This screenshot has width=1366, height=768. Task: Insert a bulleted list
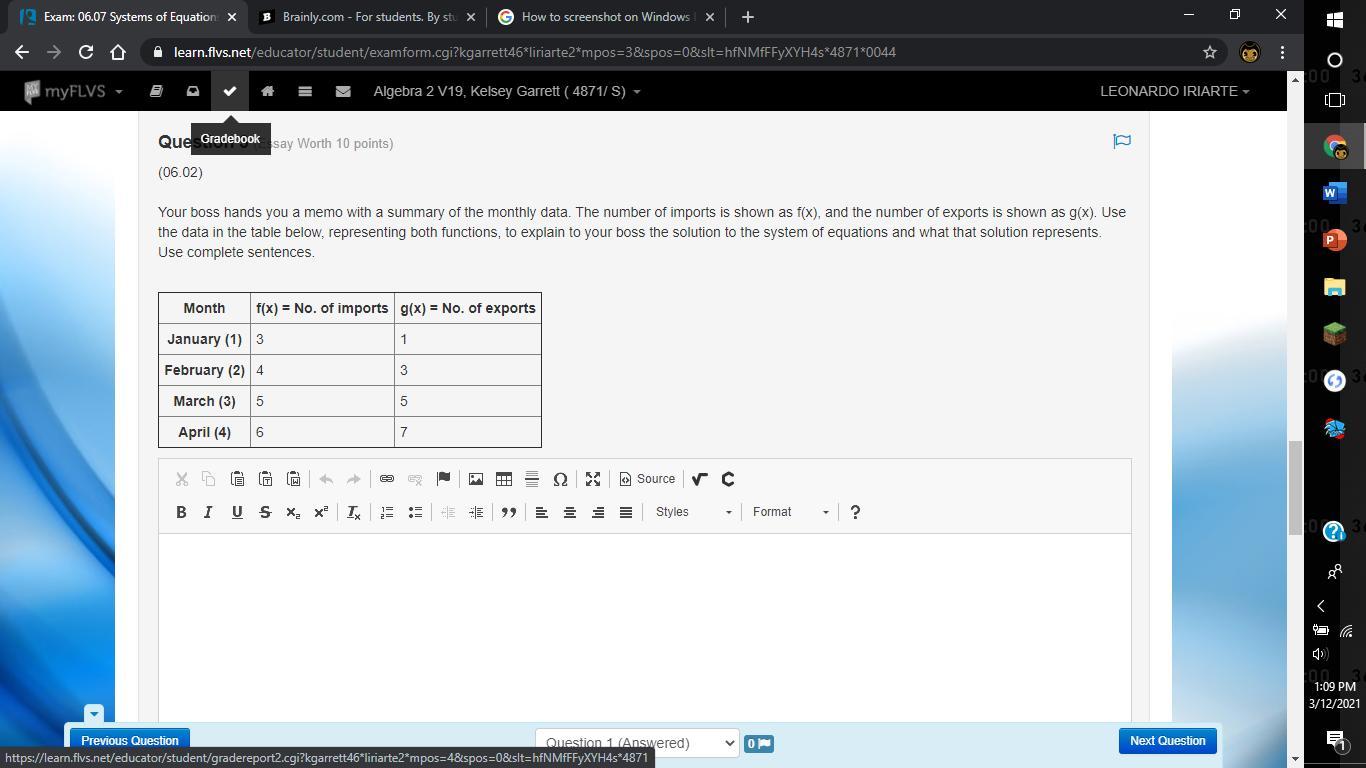point(415,512)
